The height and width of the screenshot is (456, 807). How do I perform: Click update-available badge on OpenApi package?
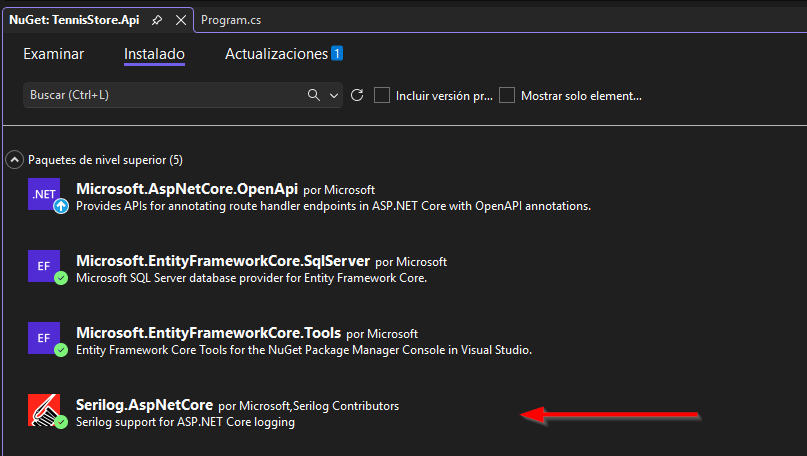point(61,206)
